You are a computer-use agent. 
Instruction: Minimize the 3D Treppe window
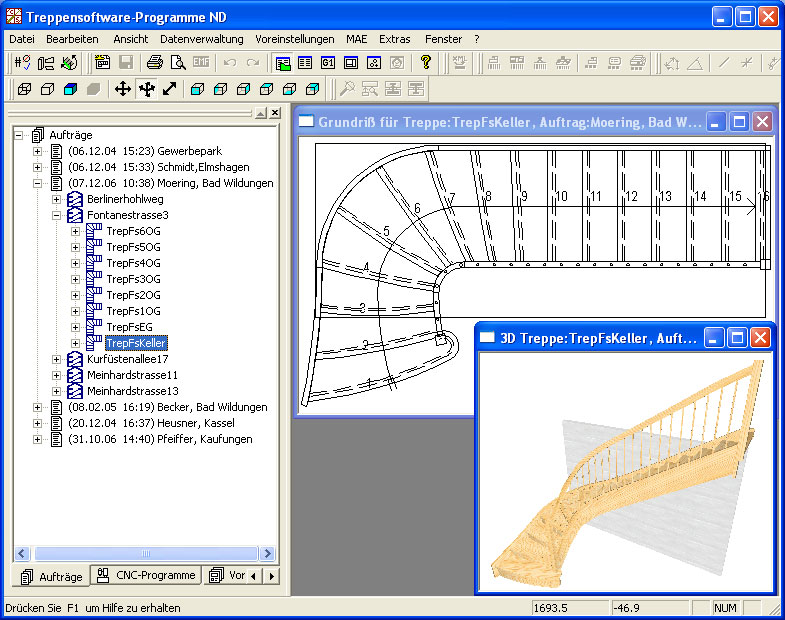[714, 338]
